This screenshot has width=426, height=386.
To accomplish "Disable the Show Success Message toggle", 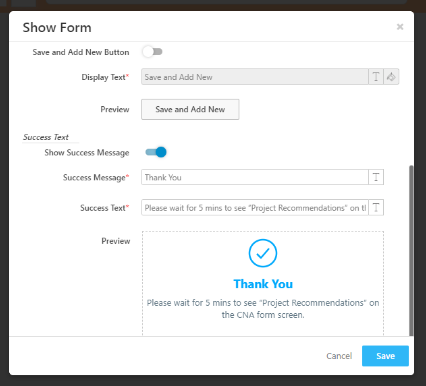I will (x=156, y=152).
